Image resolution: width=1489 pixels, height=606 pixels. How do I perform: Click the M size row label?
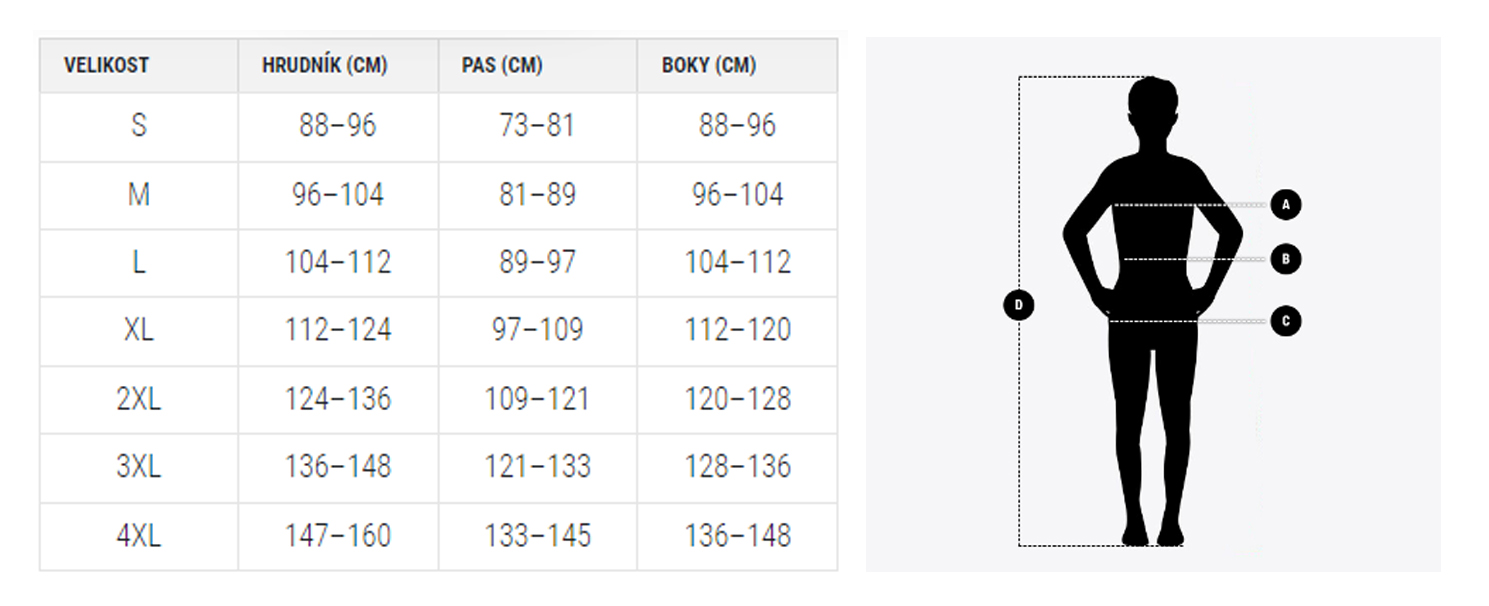click(139, 194)
